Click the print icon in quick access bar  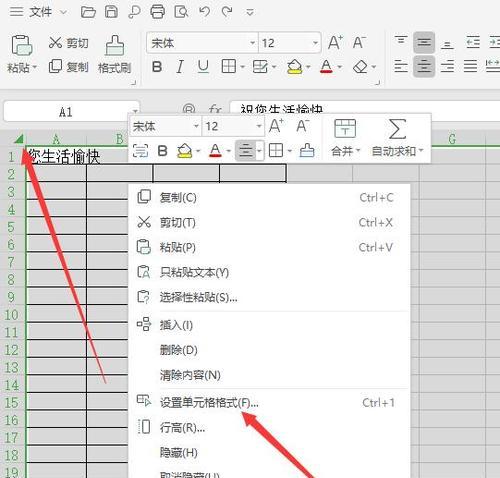tap(157, 12)
